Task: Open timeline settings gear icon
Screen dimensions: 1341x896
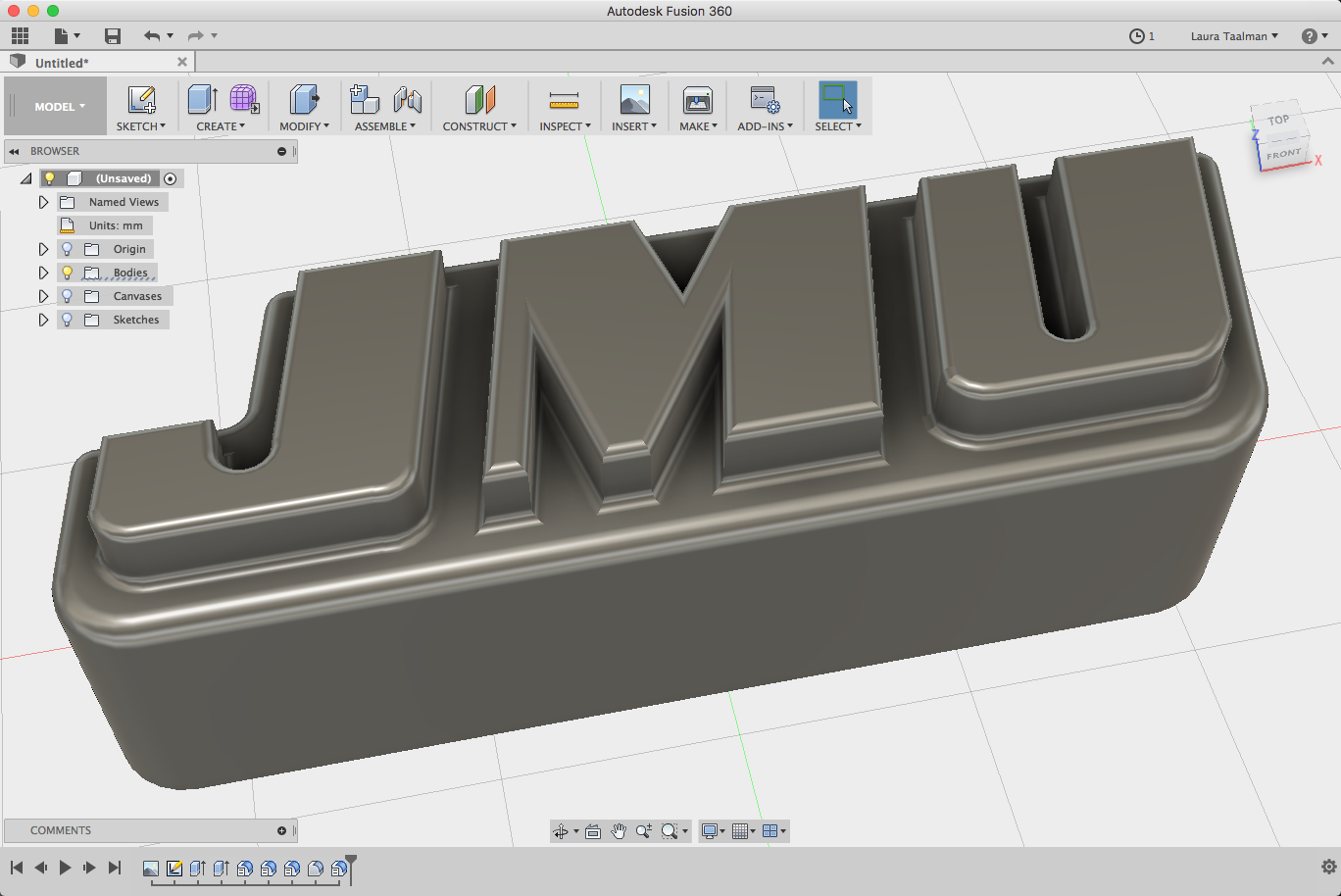Action: coord(1329,867)
